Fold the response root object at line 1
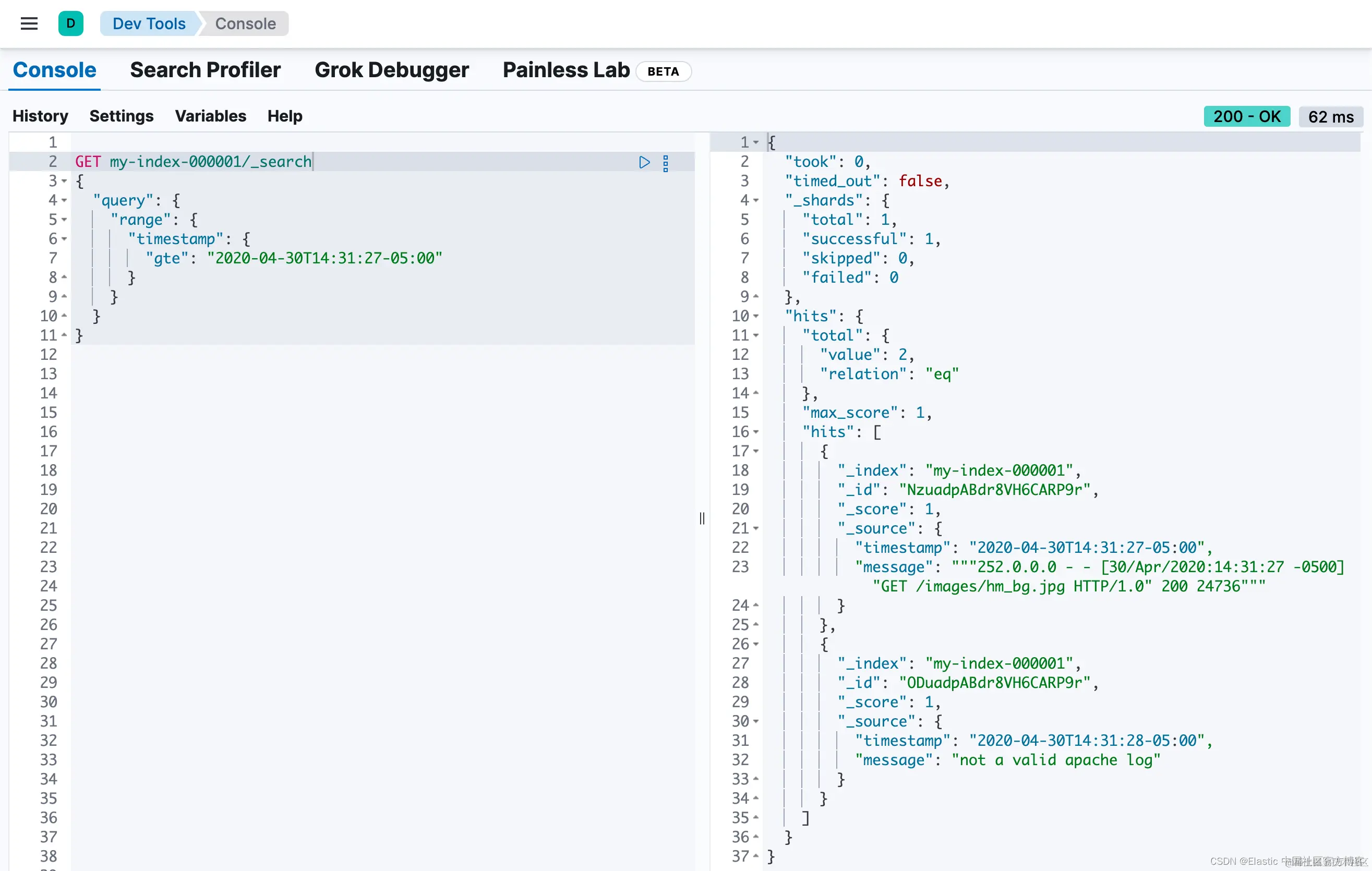Viewport: 1372px width, 871px height. (756, 142)
